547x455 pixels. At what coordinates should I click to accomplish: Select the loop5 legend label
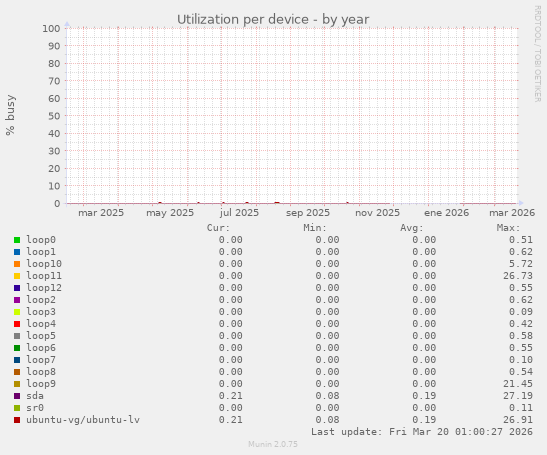[41, 336]
